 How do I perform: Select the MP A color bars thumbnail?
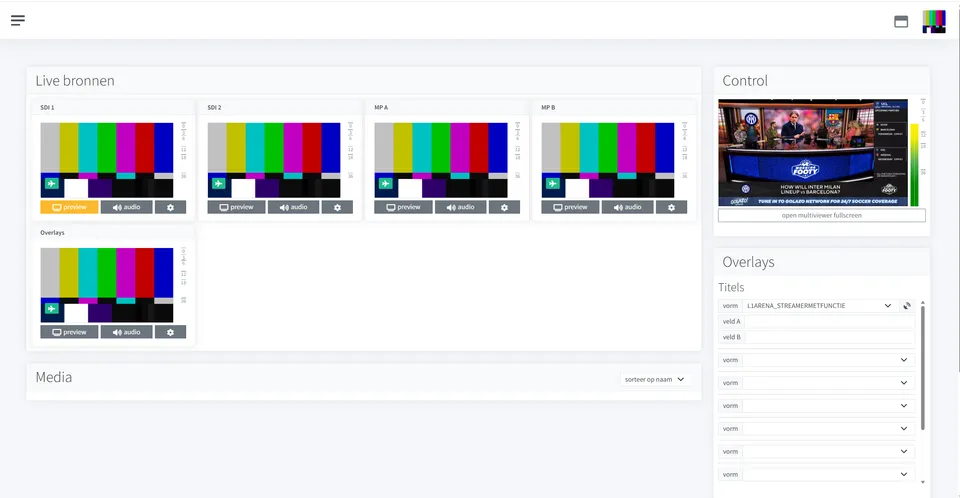441,160
